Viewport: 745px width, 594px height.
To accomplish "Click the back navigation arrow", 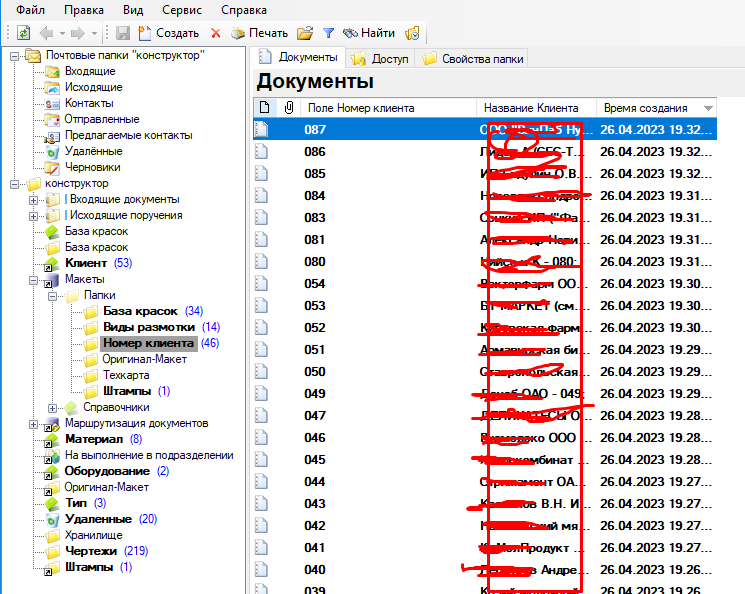I will [47, 33].
